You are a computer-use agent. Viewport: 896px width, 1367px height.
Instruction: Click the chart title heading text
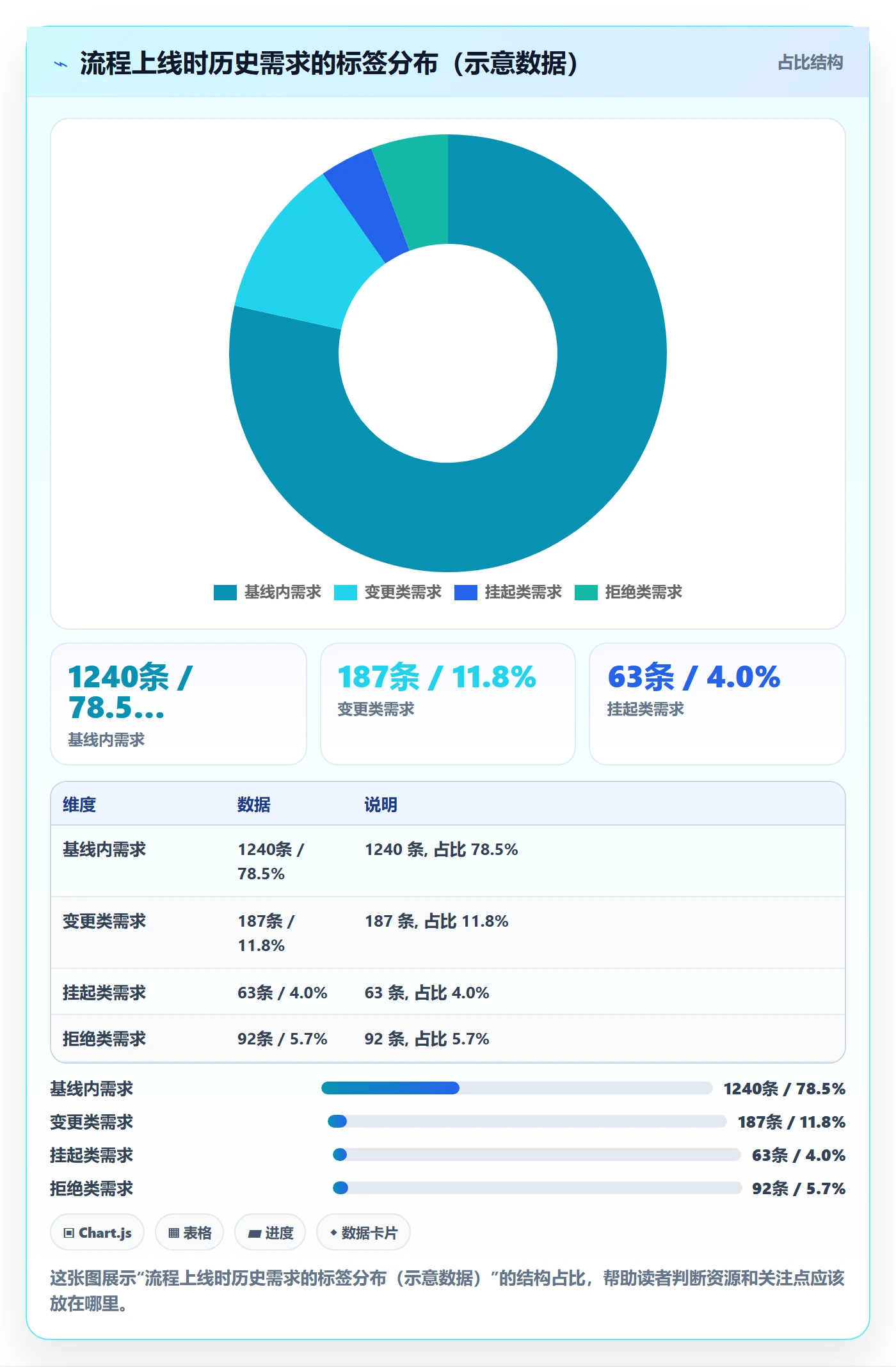330,63
